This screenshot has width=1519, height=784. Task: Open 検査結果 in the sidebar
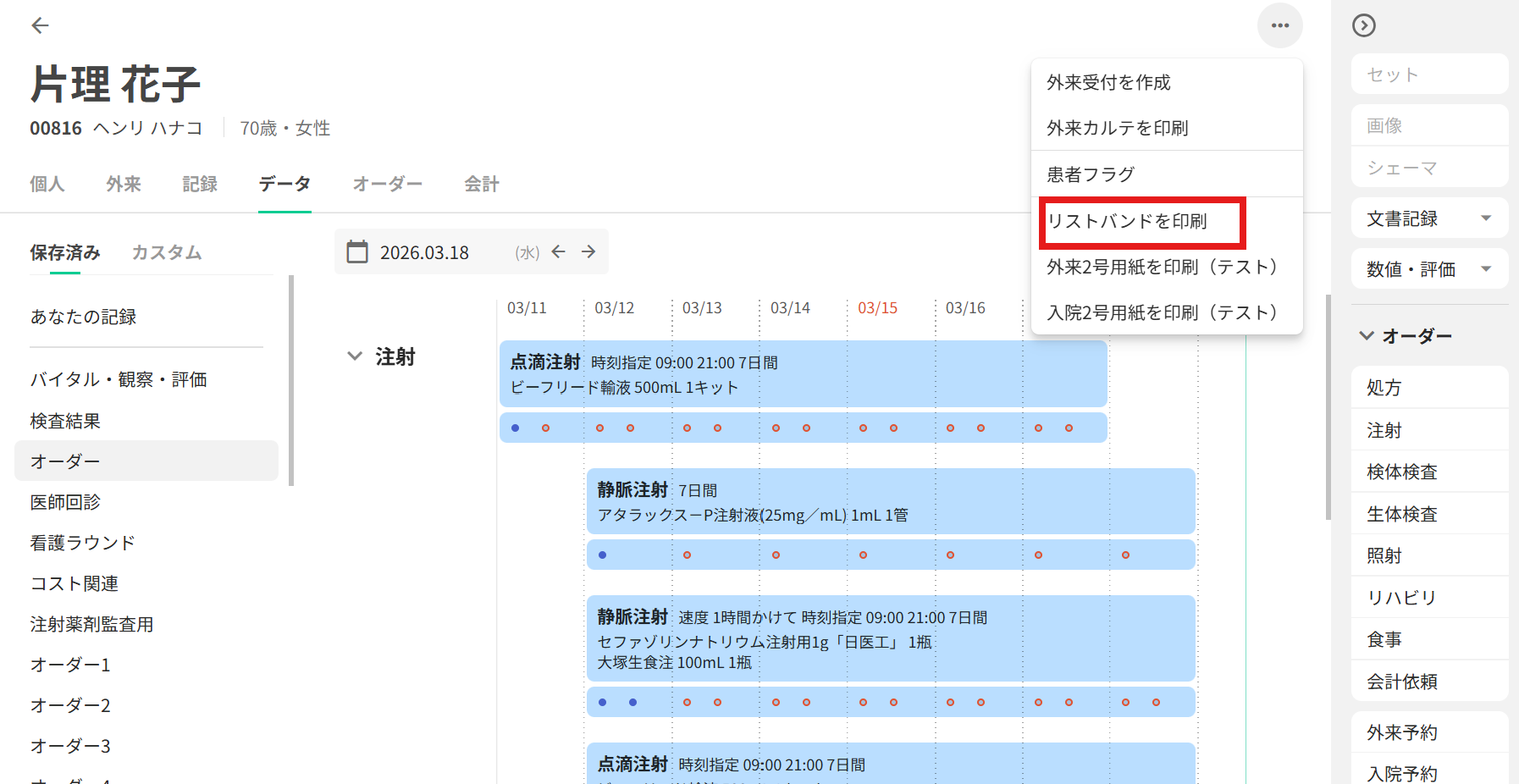point(146,421)
